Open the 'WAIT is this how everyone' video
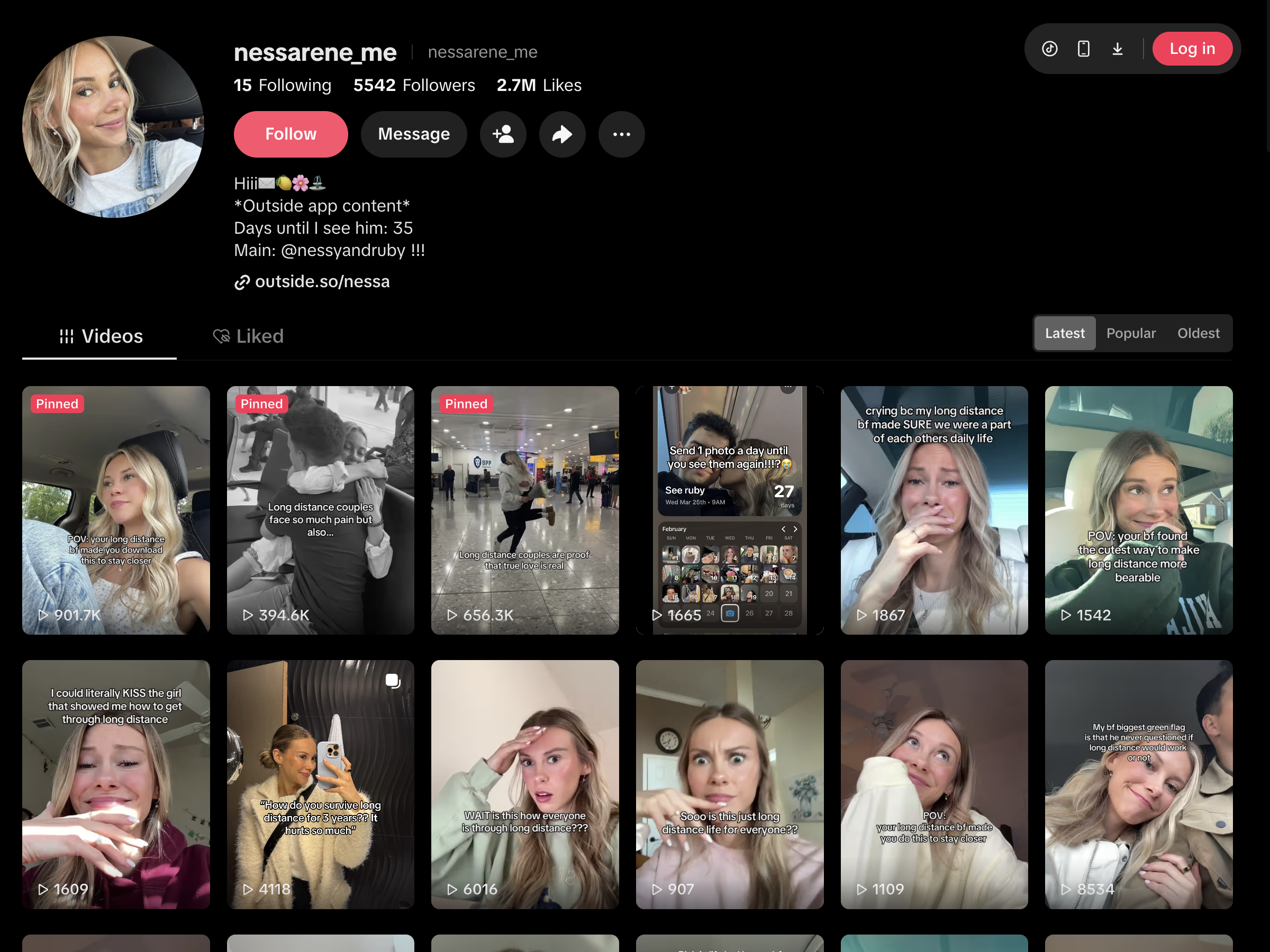Screen dimensions: 1270x952 [525, 784]
